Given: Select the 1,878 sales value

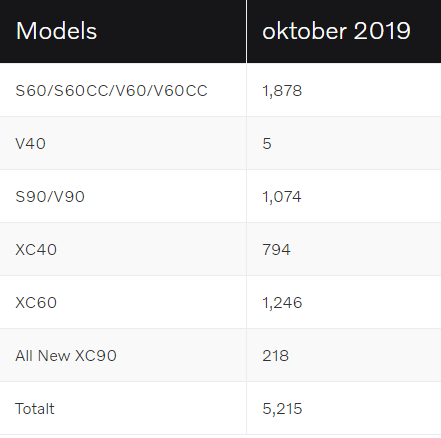Looking at the screenshot, I should click(282, 91).
